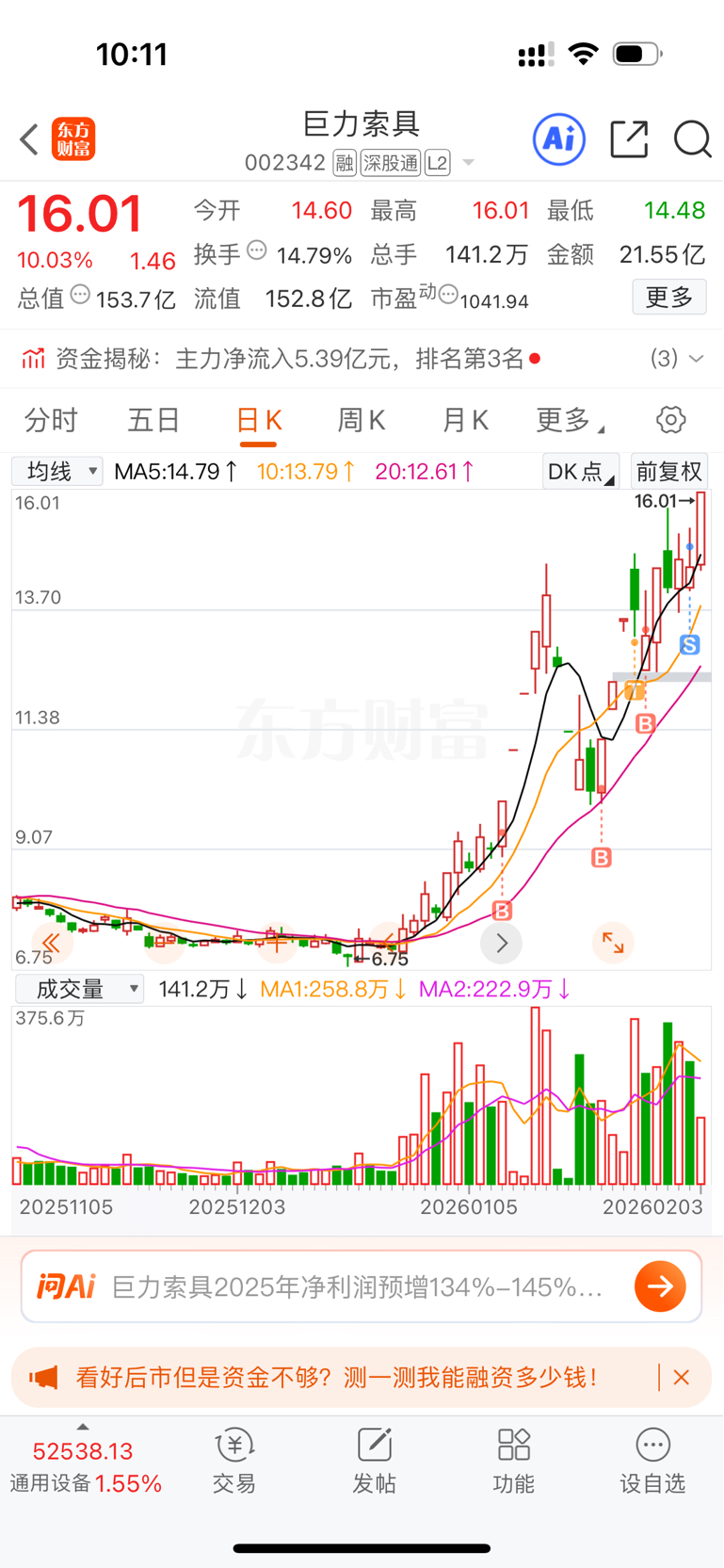
Task: Switch to 五日 tab
Action: [153, 420]
